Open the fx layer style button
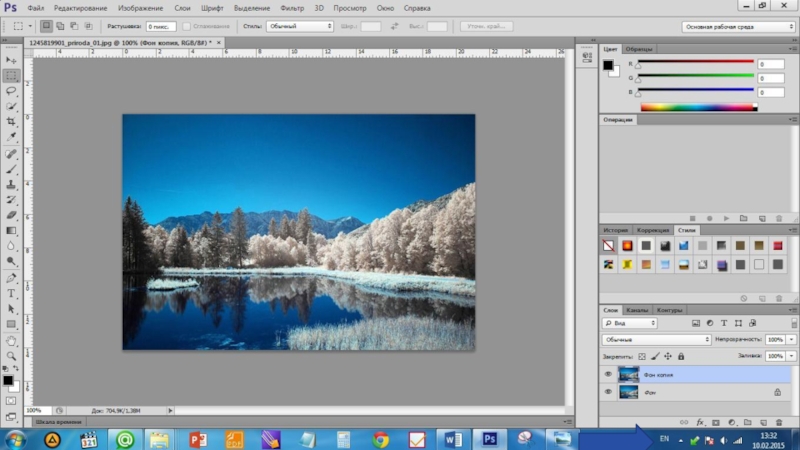This screenshot has height=450, width=800. pyautogui.click(x=700, y=423)
